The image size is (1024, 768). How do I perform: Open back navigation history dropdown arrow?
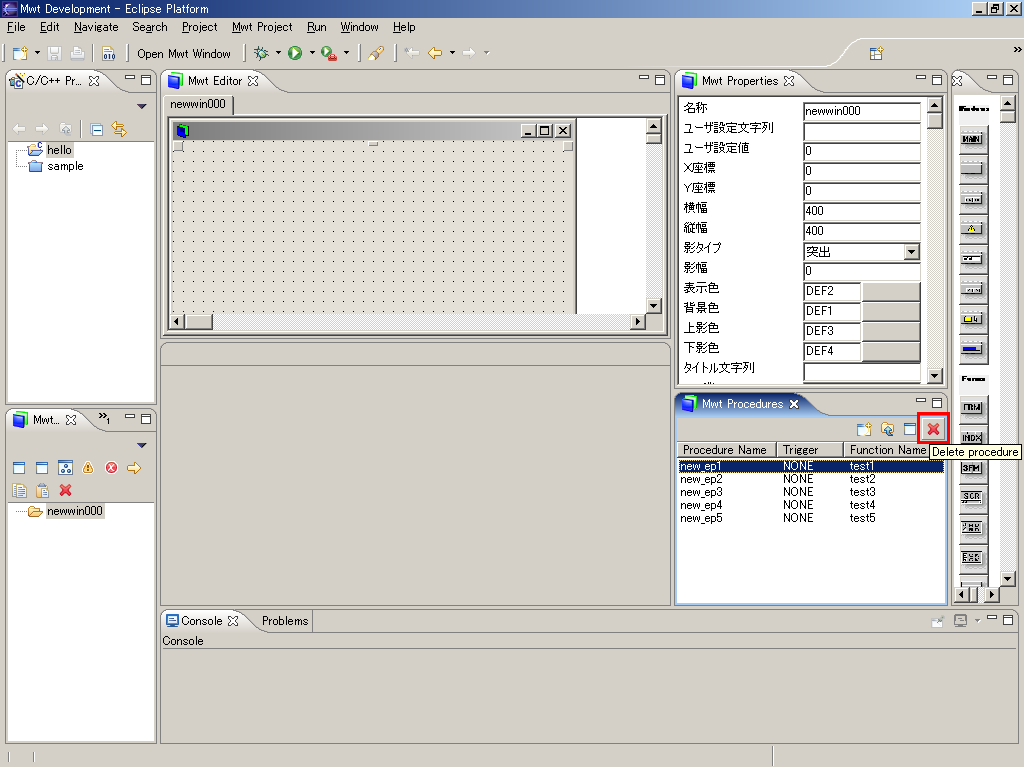452,53
